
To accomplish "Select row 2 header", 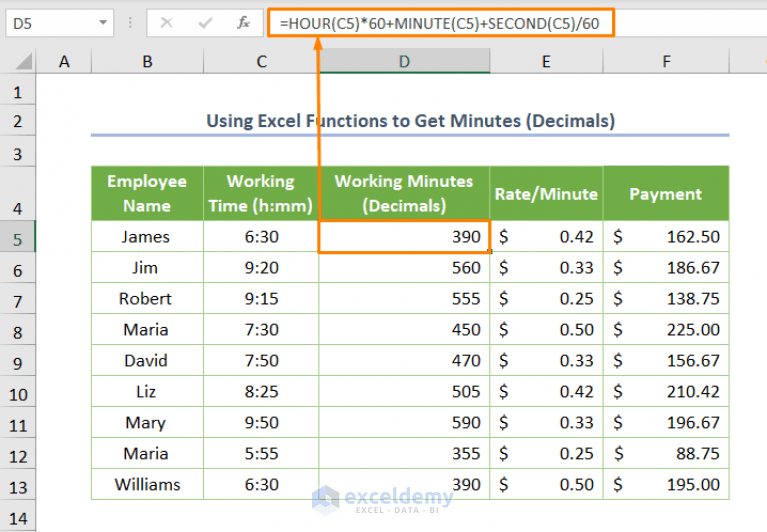I will [x=18, y=120].
